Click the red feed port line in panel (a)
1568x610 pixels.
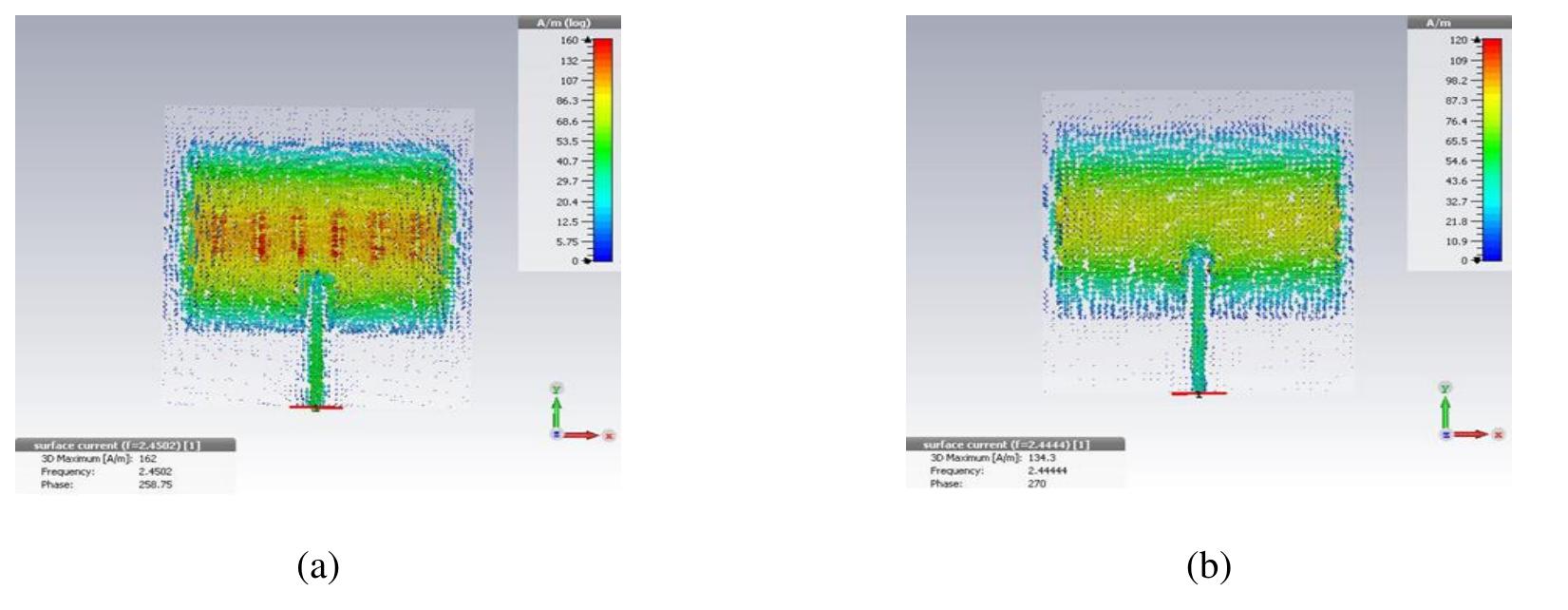315,408
